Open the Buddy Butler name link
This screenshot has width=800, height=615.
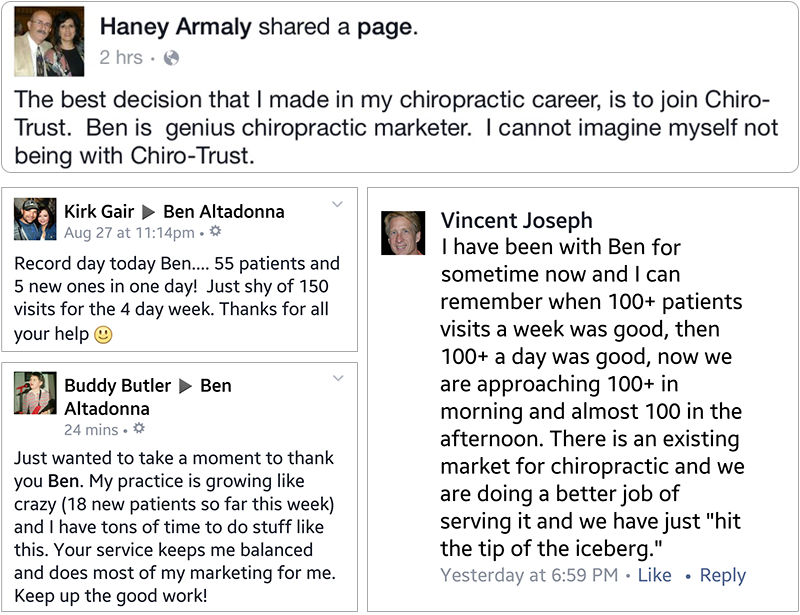click(x=117, y=385)
